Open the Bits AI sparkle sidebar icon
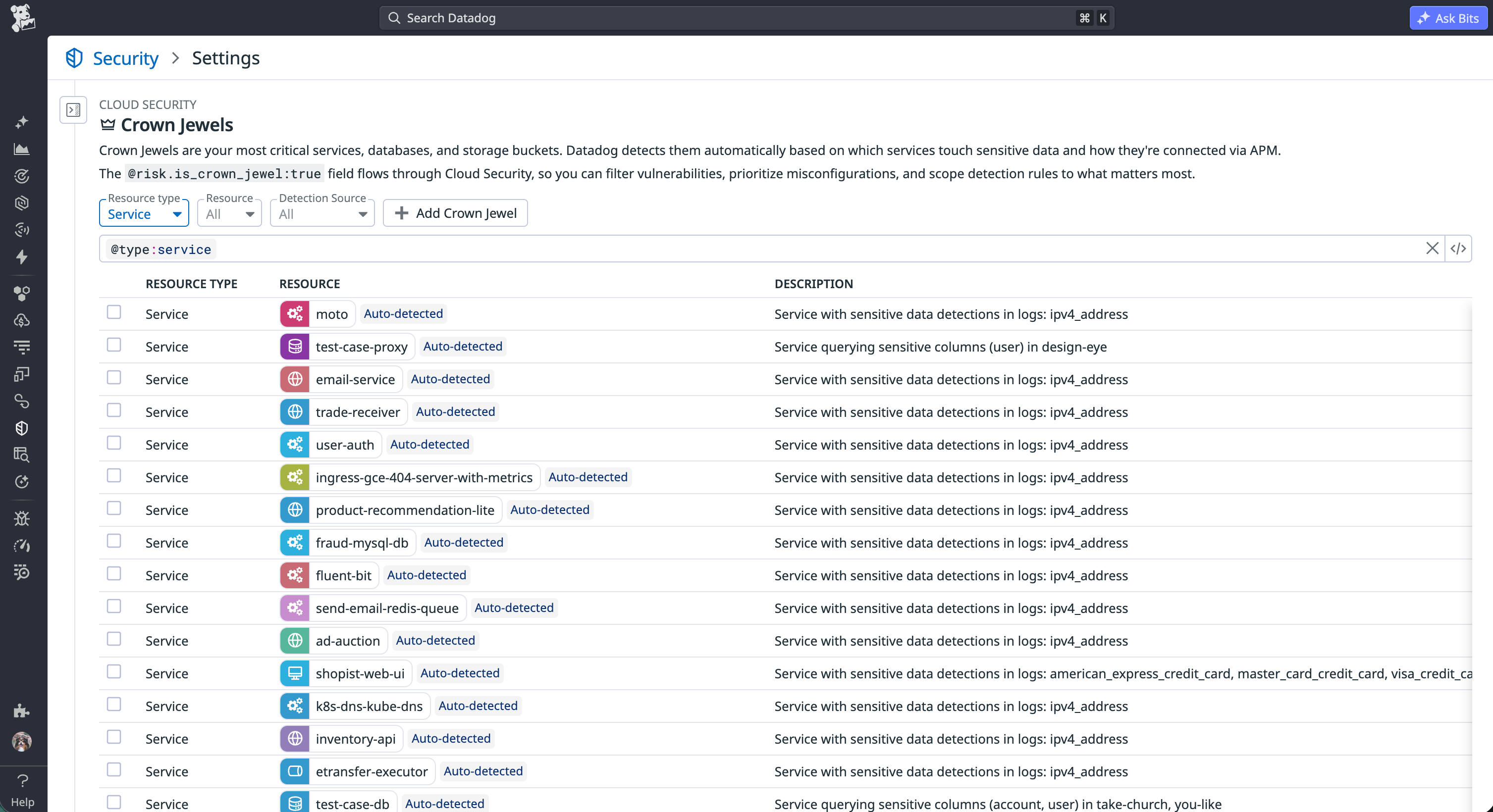 22,122
